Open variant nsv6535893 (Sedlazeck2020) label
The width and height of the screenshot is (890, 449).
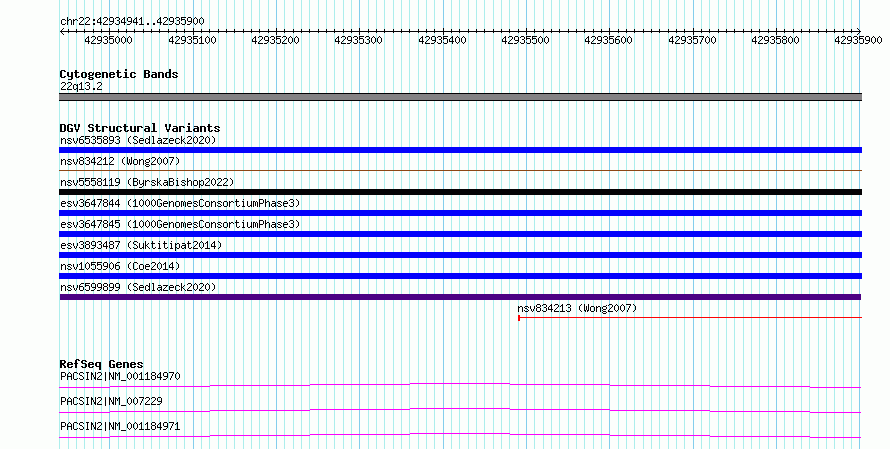pyautogui.click(x=138, y=140)
